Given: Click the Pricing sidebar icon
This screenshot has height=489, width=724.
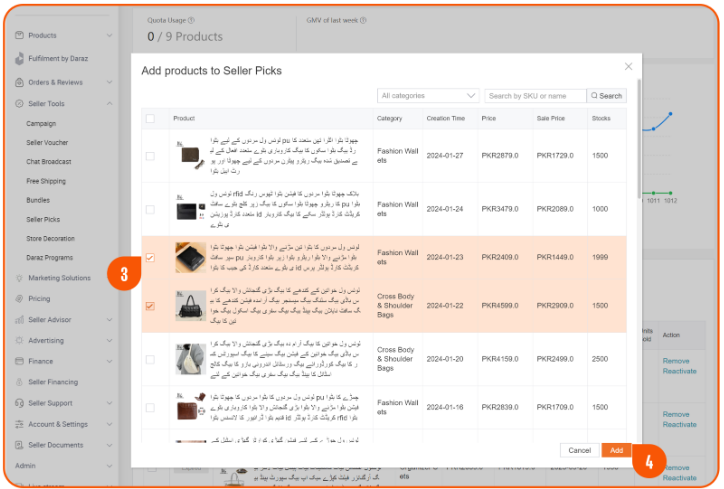Looking at the screenshot, I should pos(19,299).
